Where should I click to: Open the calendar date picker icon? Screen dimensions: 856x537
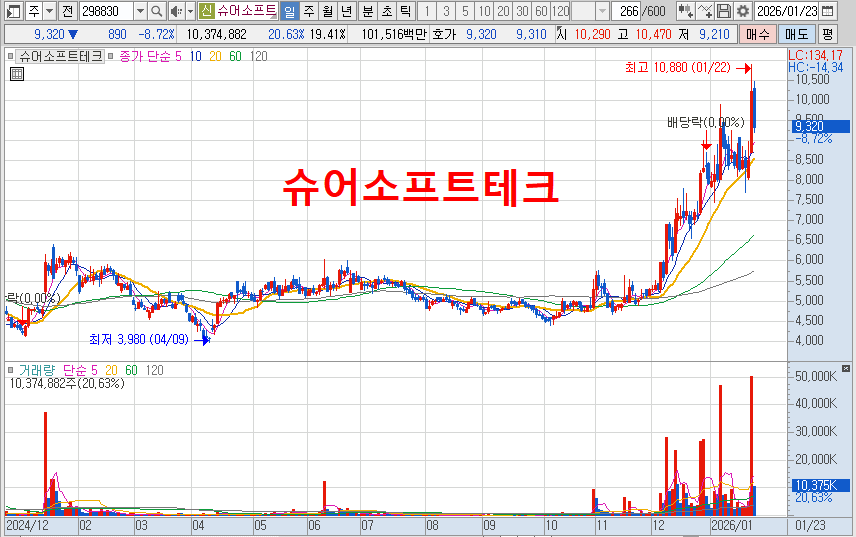coord(828,11)
